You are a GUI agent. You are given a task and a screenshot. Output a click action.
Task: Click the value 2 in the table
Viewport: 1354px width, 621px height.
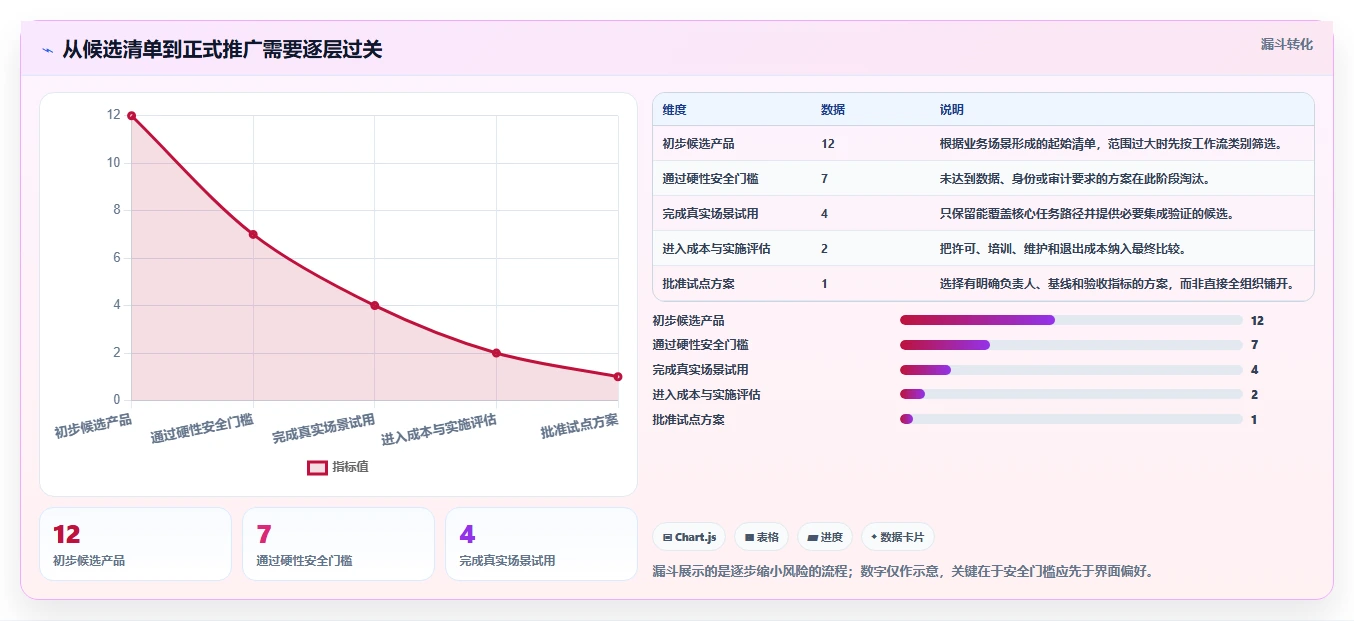click(x=825, y=249)
